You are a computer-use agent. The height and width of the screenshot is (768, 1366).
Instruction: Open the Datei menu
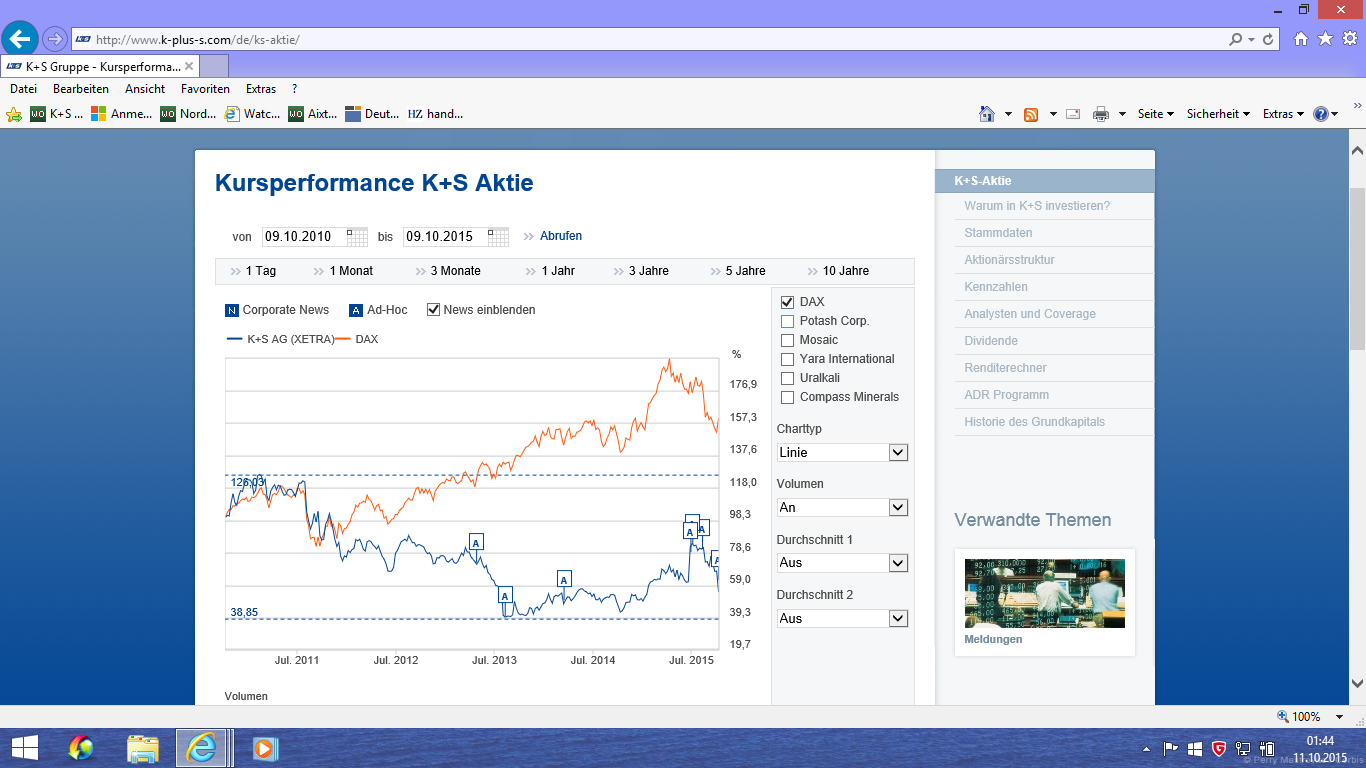(23, 89)
